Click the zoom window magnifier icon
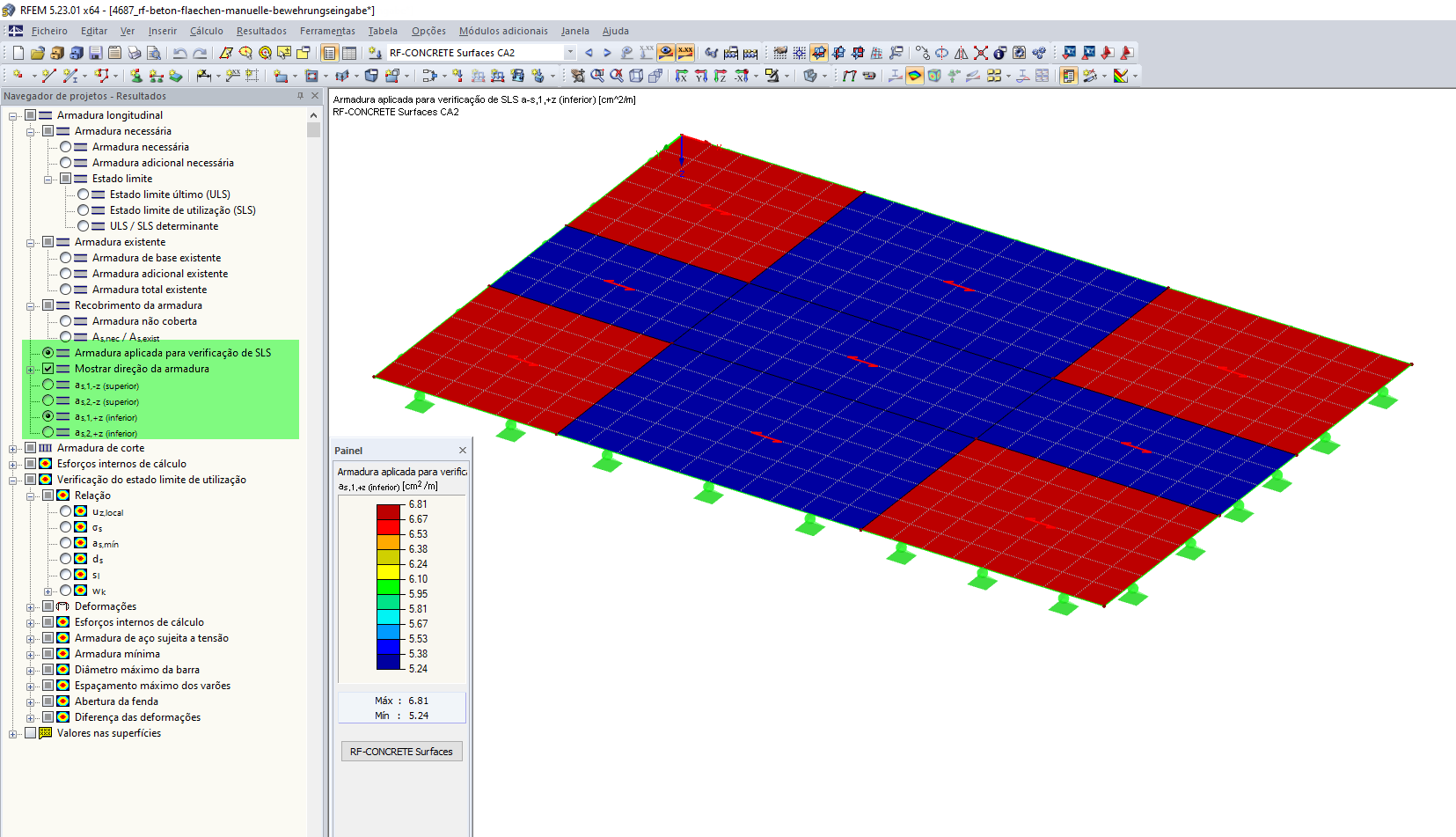1456x837 pixels. click(597, 76)
